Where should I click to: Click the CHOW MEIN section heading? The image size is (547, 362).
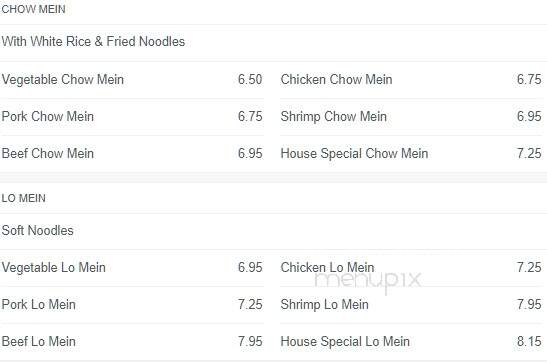33,9
